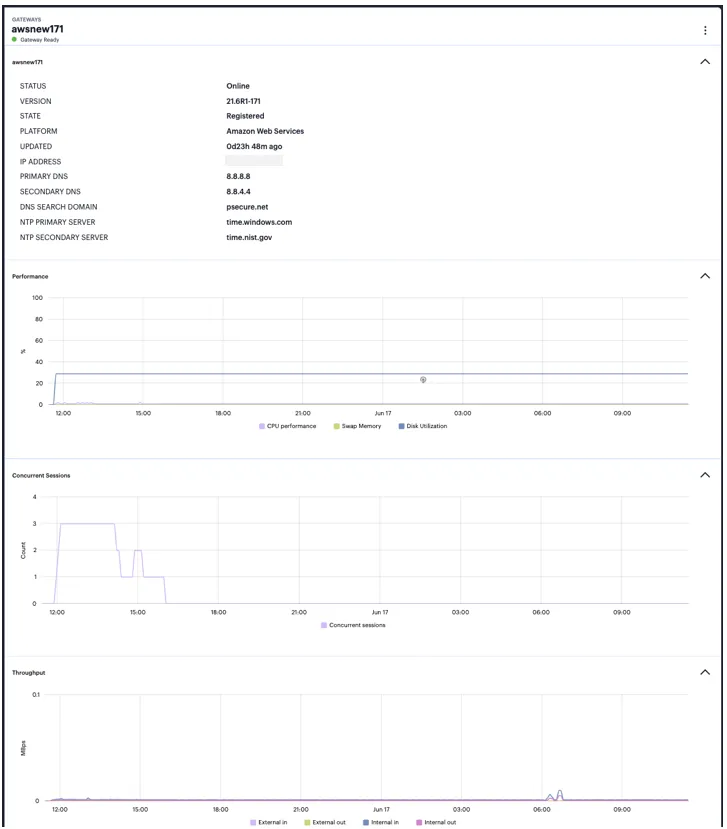This screenshot has width=727, height=829.
Task: Select the Amazon Web Services platform value
Action: click(265, 131)
